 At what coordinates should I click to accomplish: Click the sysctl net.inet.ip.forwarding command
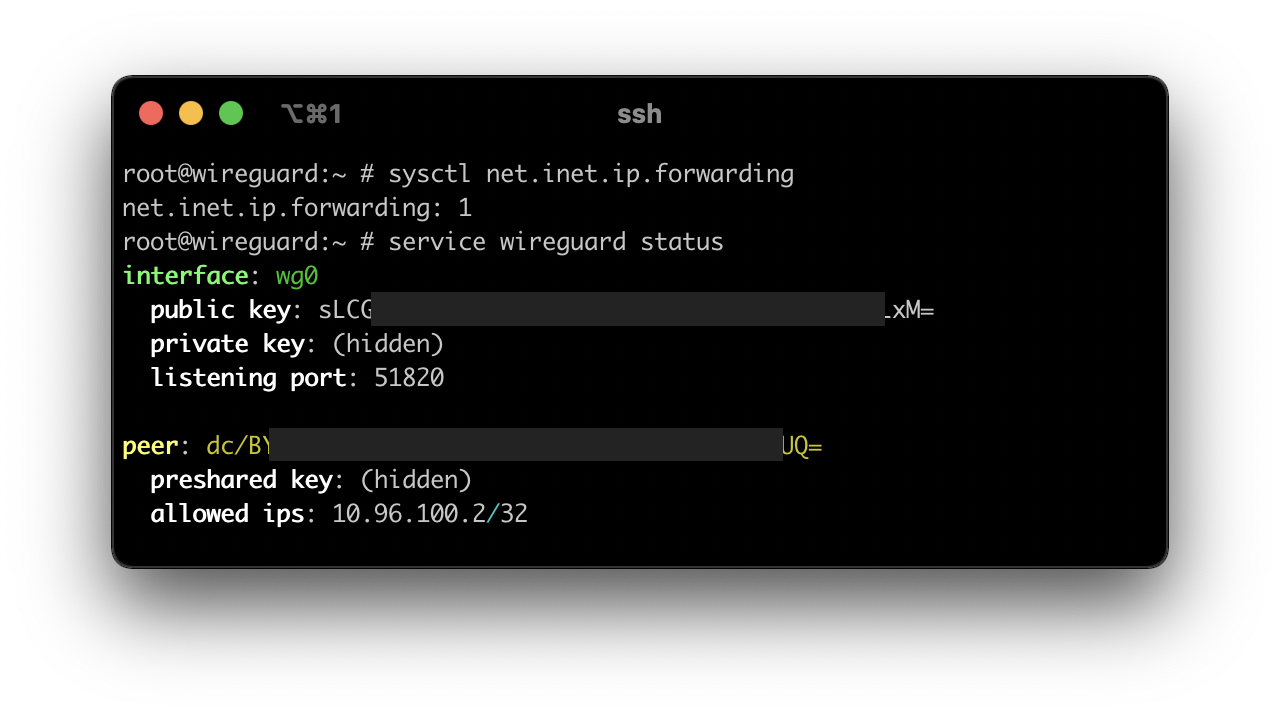click(591, 174)
